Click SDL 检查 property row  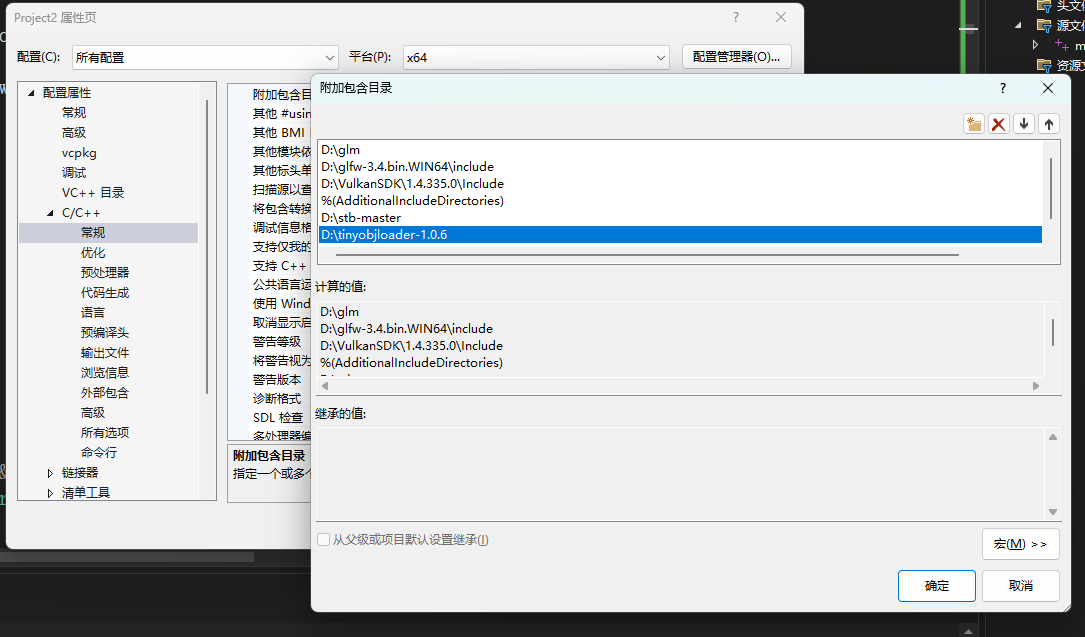[x=277, y=418]
